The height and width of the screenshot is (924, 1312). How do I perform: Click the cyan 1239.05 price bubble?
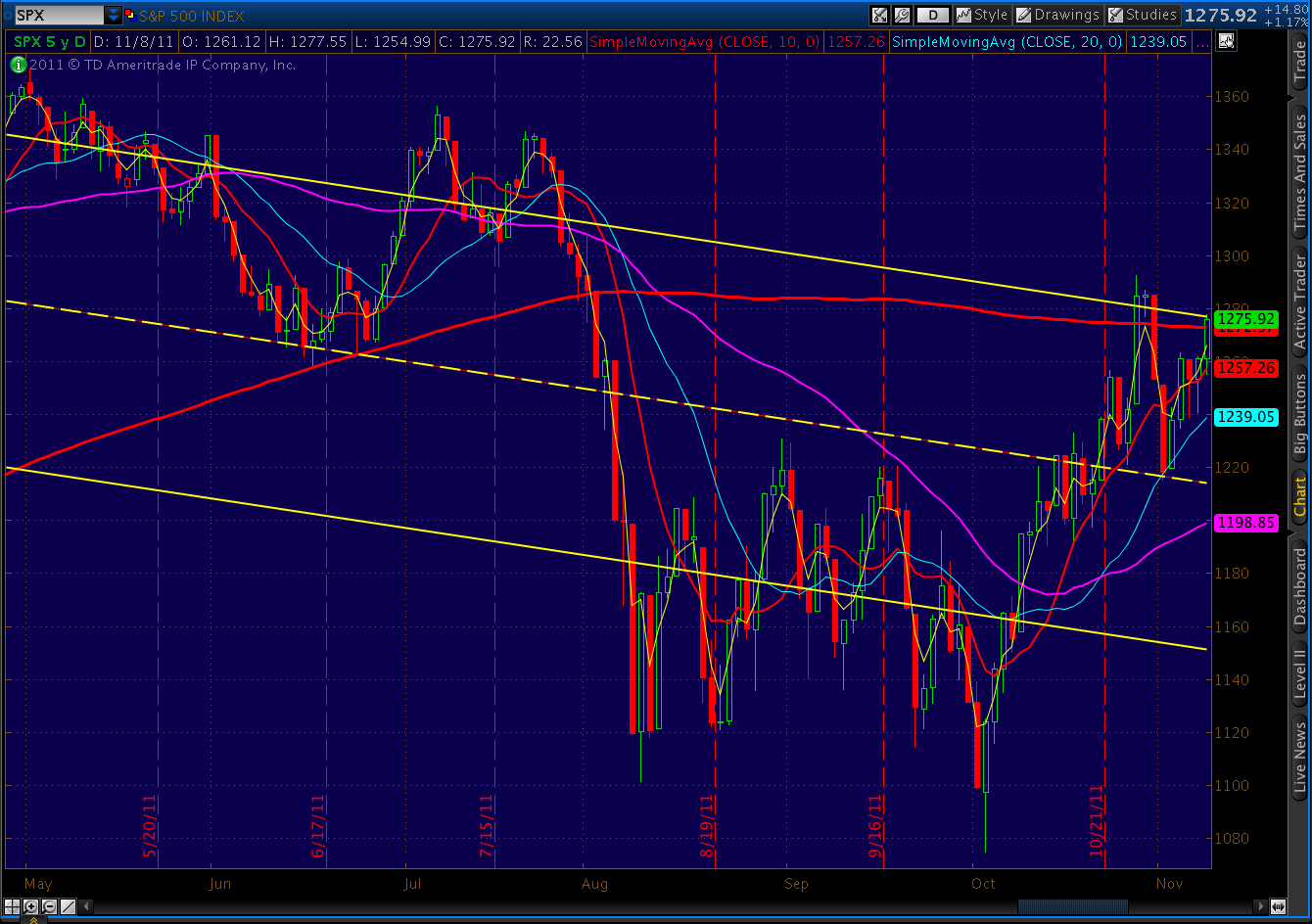point(1245,417)
